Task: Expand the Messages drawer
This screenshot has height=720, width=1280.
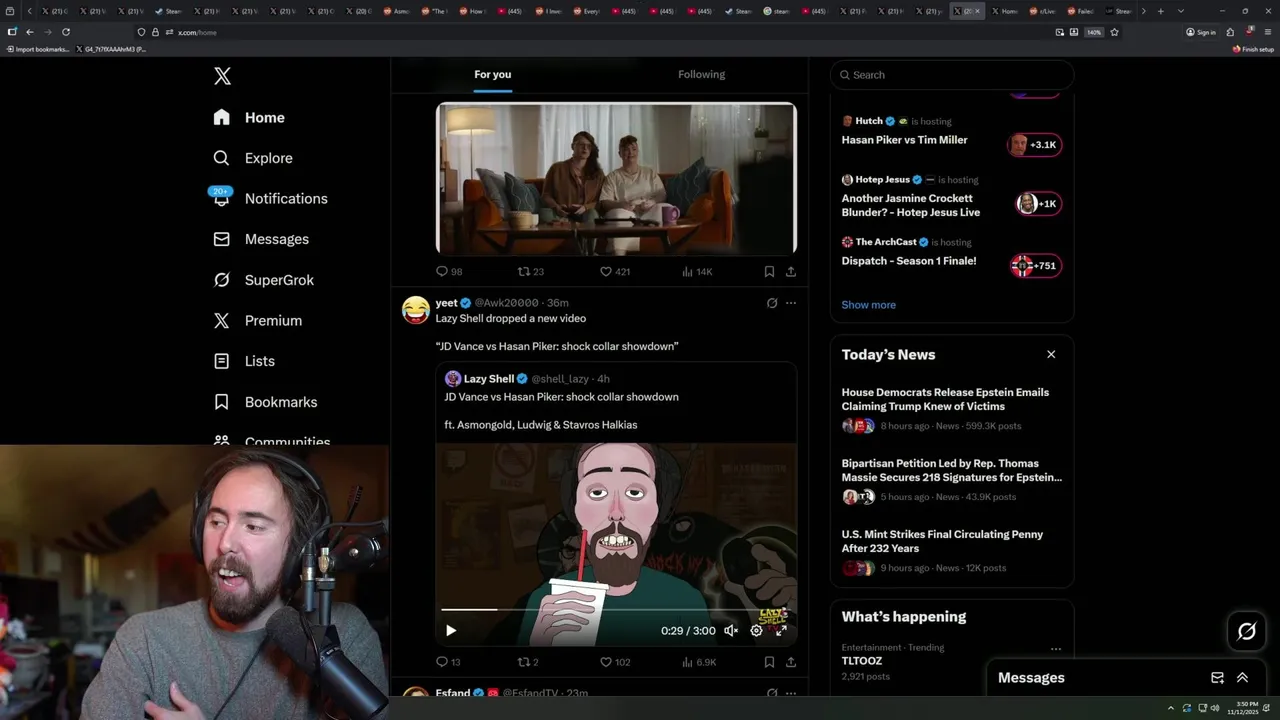Action: [x=1242, y=678]
